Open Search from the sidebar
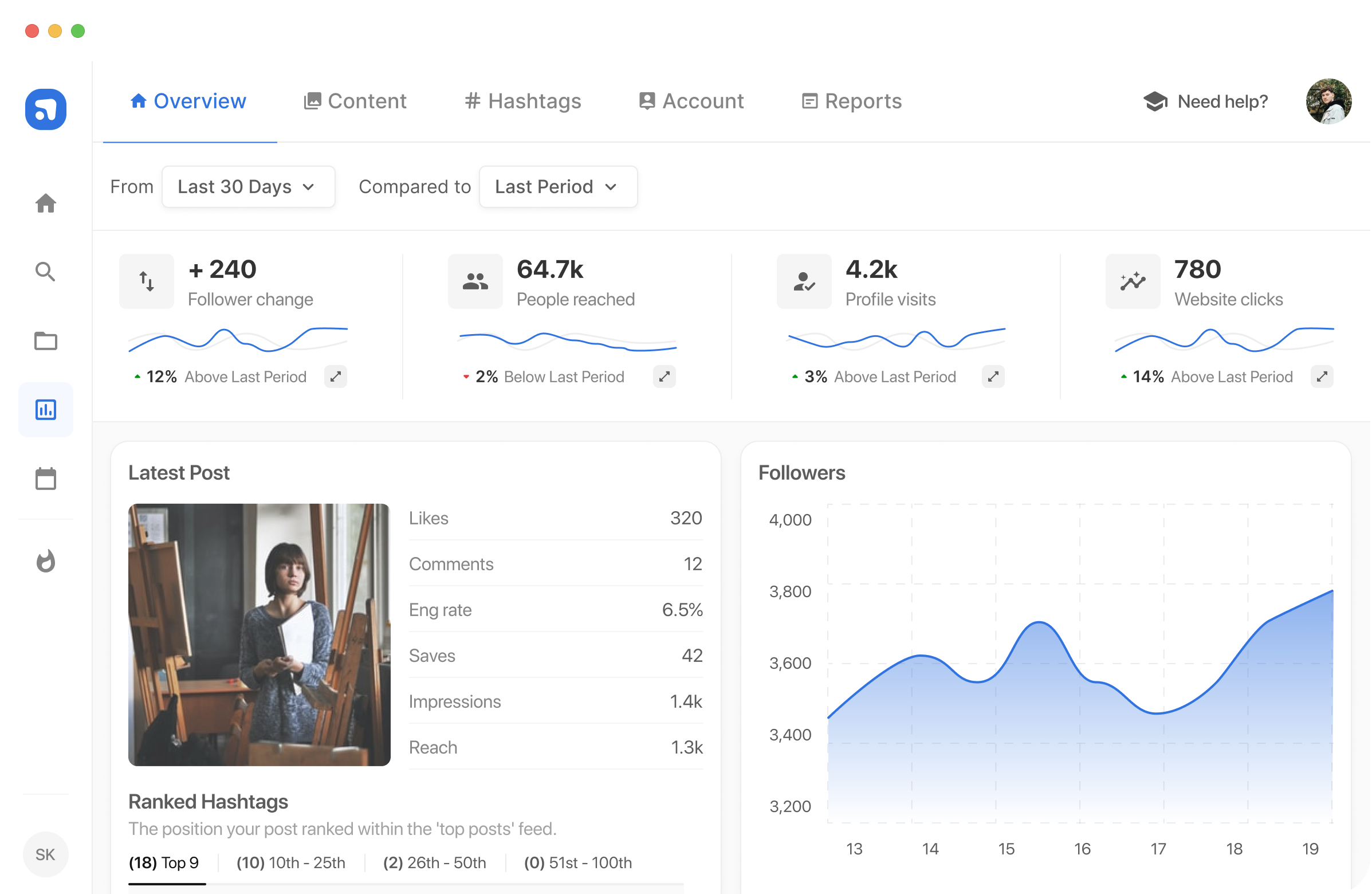The height and width of the screenshot is (894, 1372). (45, 272)
